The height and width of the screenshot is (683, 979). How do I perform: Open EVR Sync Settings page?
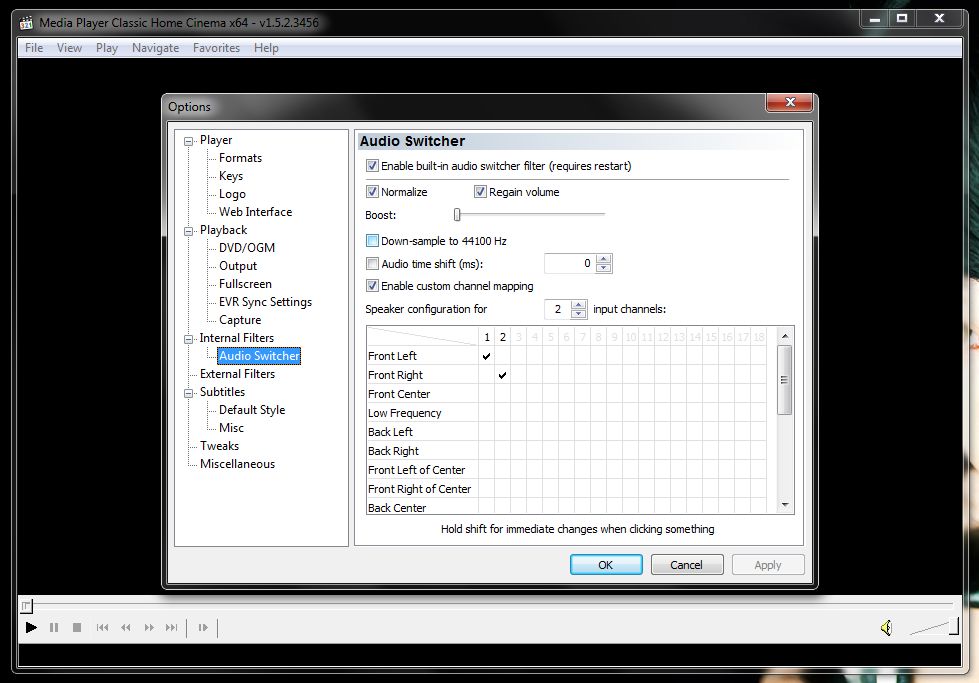265,302
